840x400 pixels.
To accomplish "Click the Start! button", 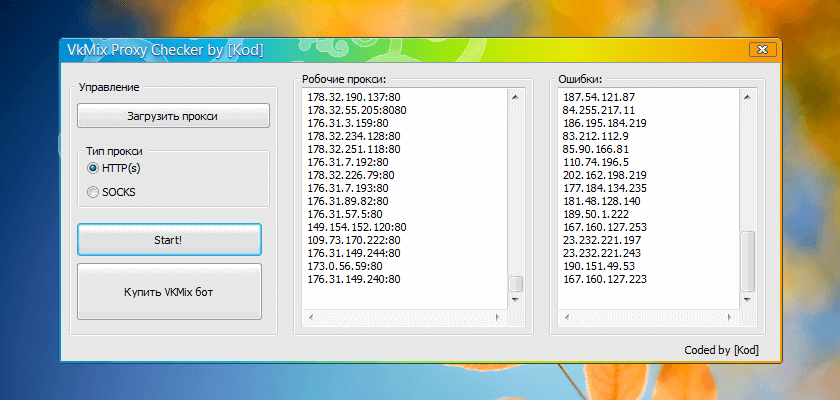I will click(x=169, y=239).
